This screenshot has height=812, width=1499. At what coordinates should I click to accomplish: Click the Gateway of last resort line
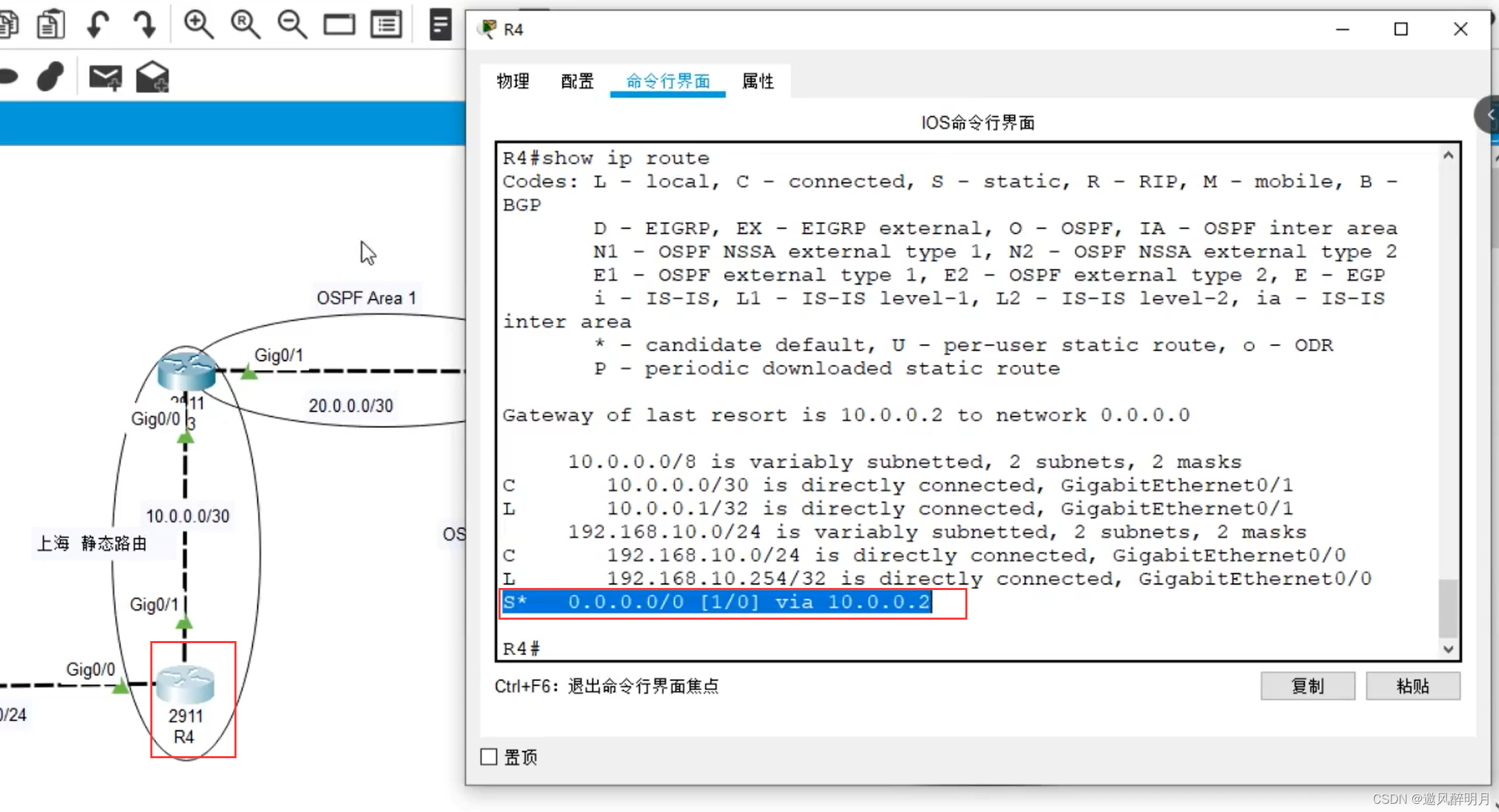pyautogui.click(x=846, y=415)
